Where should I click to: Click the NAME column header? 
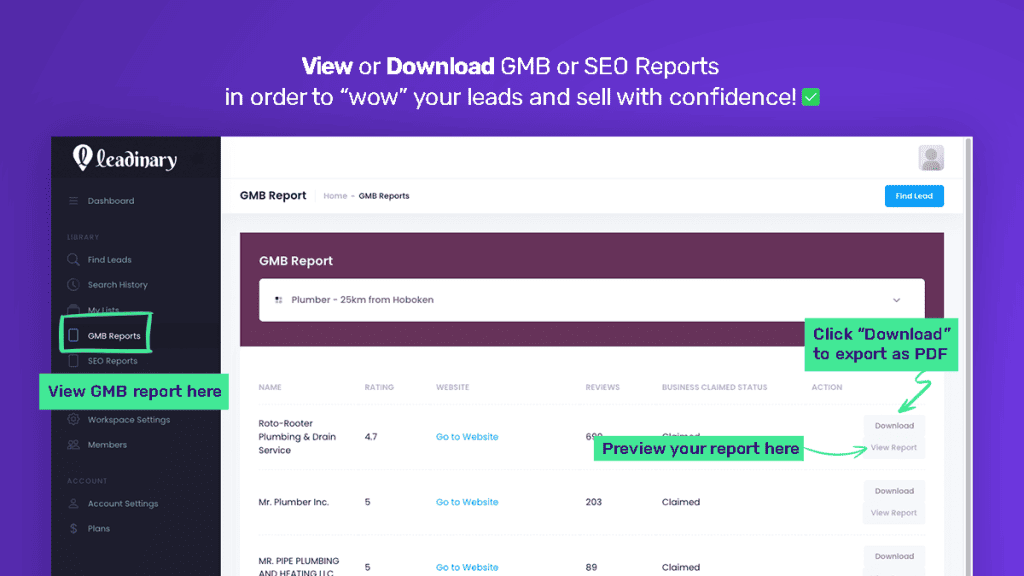pyautogui.click(x=270, y=387)
